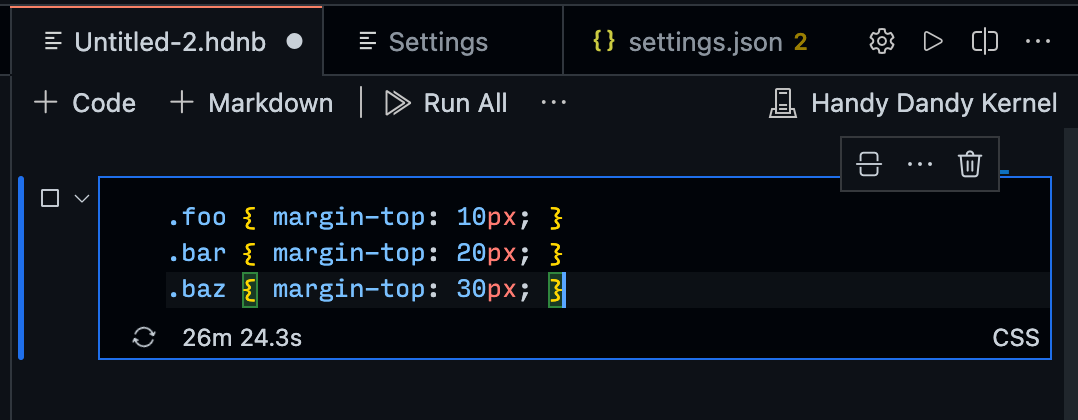The image size is (1078, 420).
Task: Click the cell run checkbox button
Action: [50, 199]
